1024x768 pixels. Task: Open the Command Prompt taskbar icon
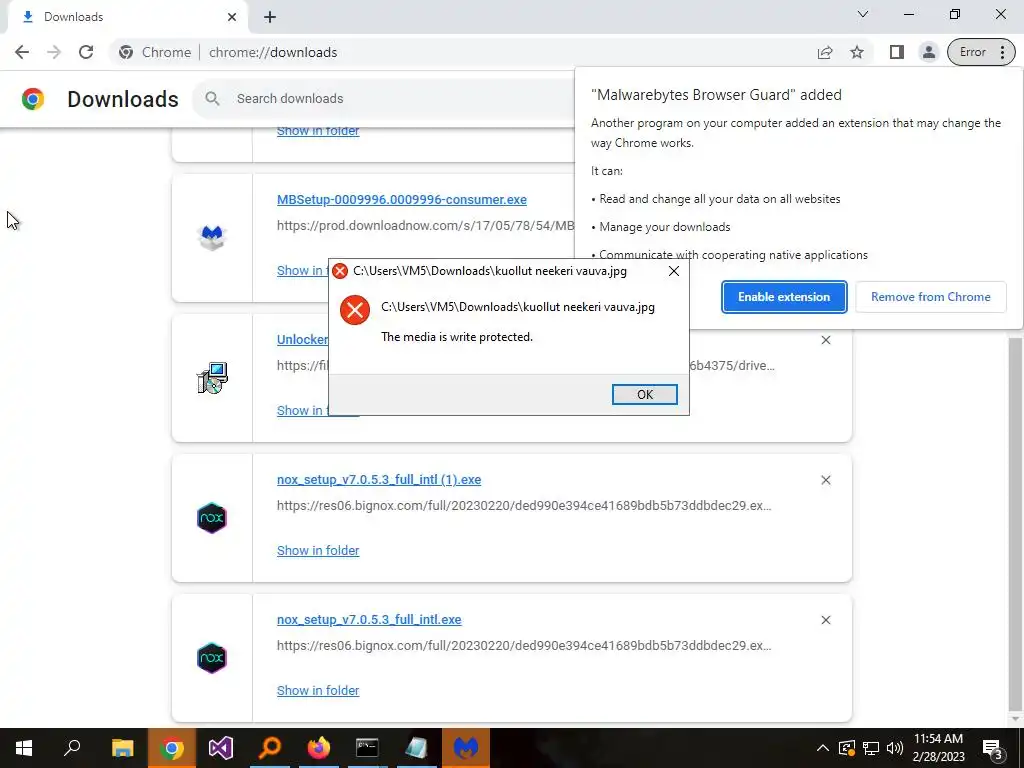[368, 748]
